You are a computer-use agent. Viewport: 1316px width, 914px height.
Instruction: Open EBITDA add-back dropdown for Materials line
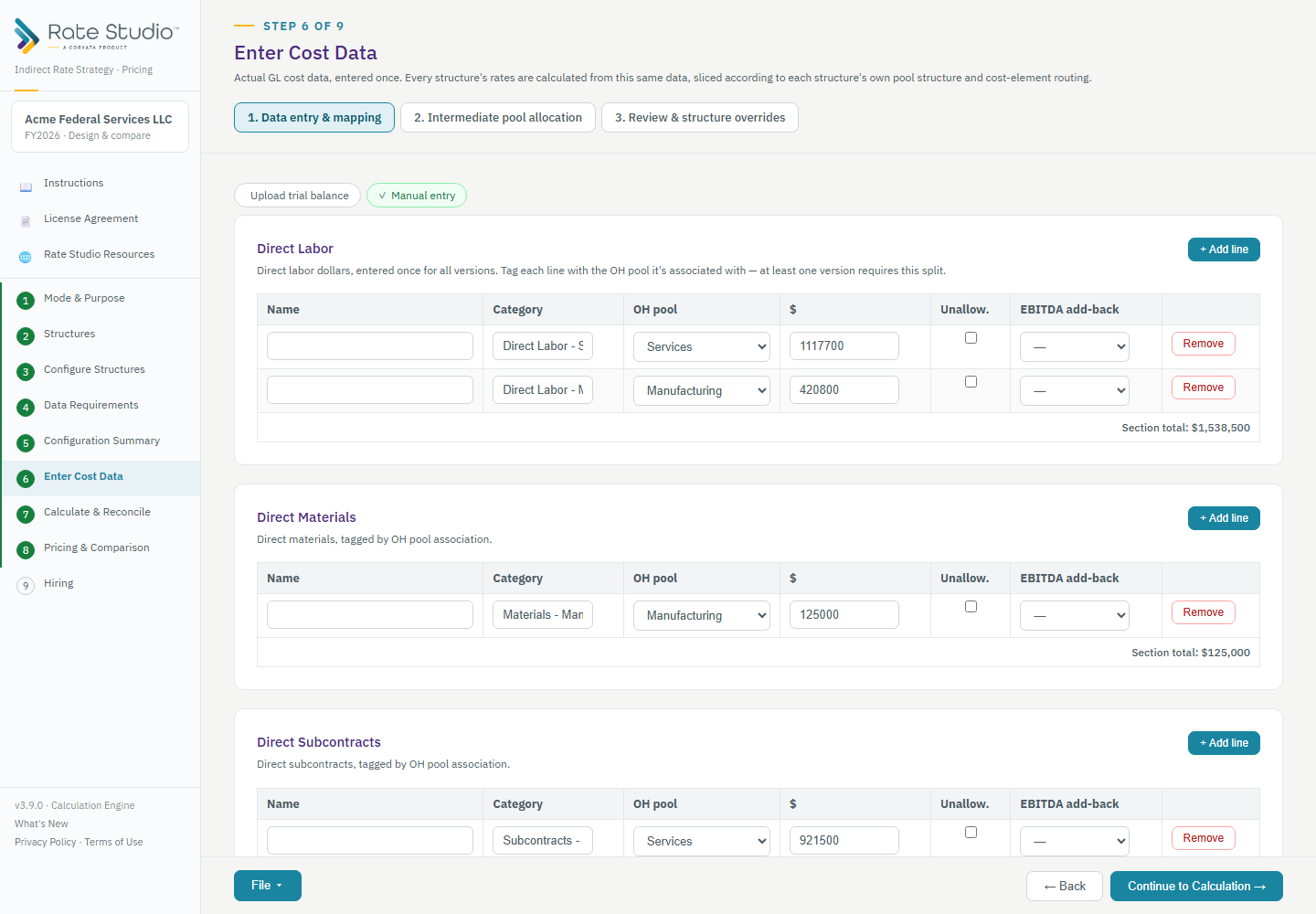pyautogui.click(x=1075, y=615)
